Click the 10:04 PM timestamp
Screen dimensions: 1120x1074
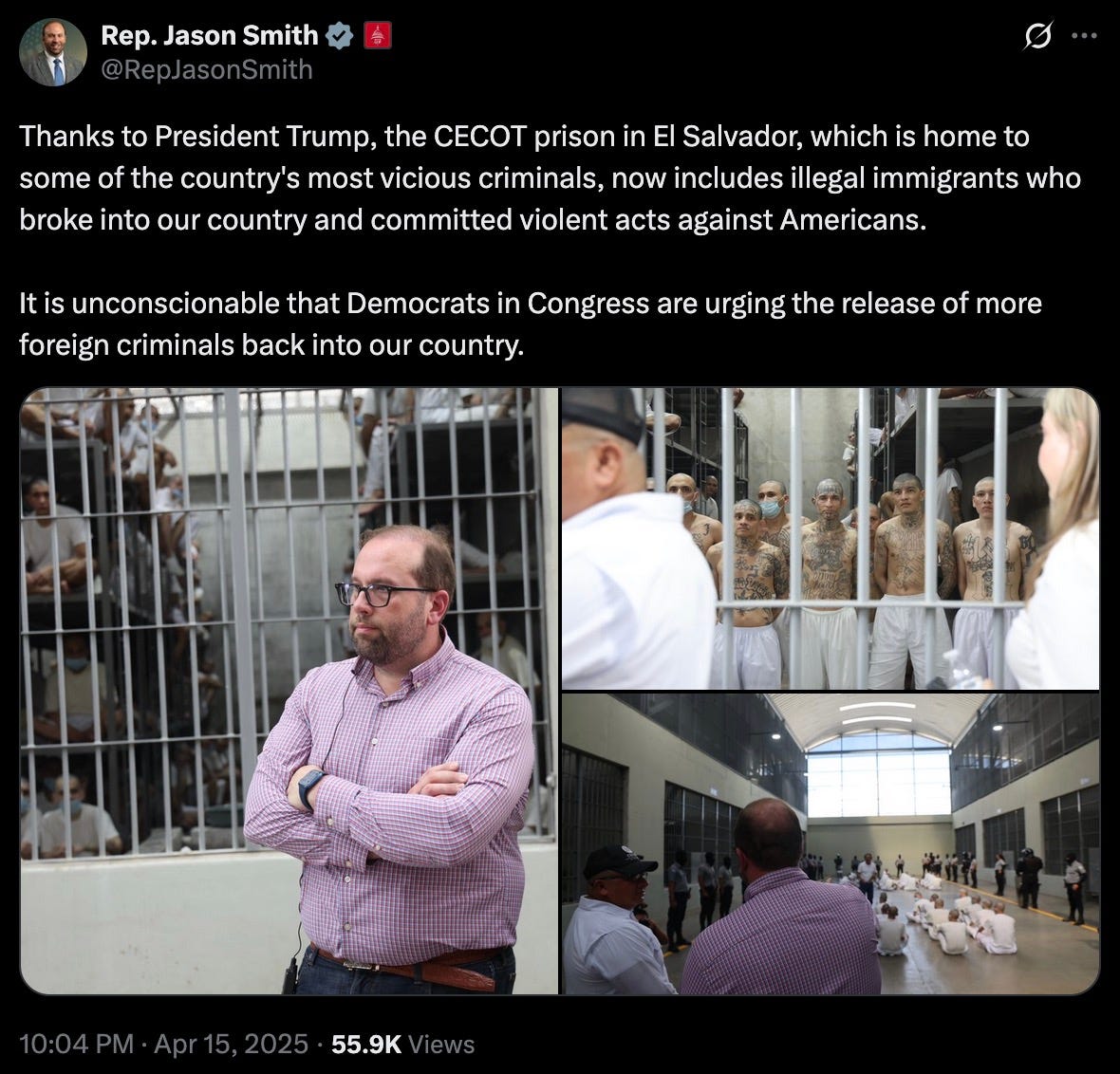[x=77, y=1044]
